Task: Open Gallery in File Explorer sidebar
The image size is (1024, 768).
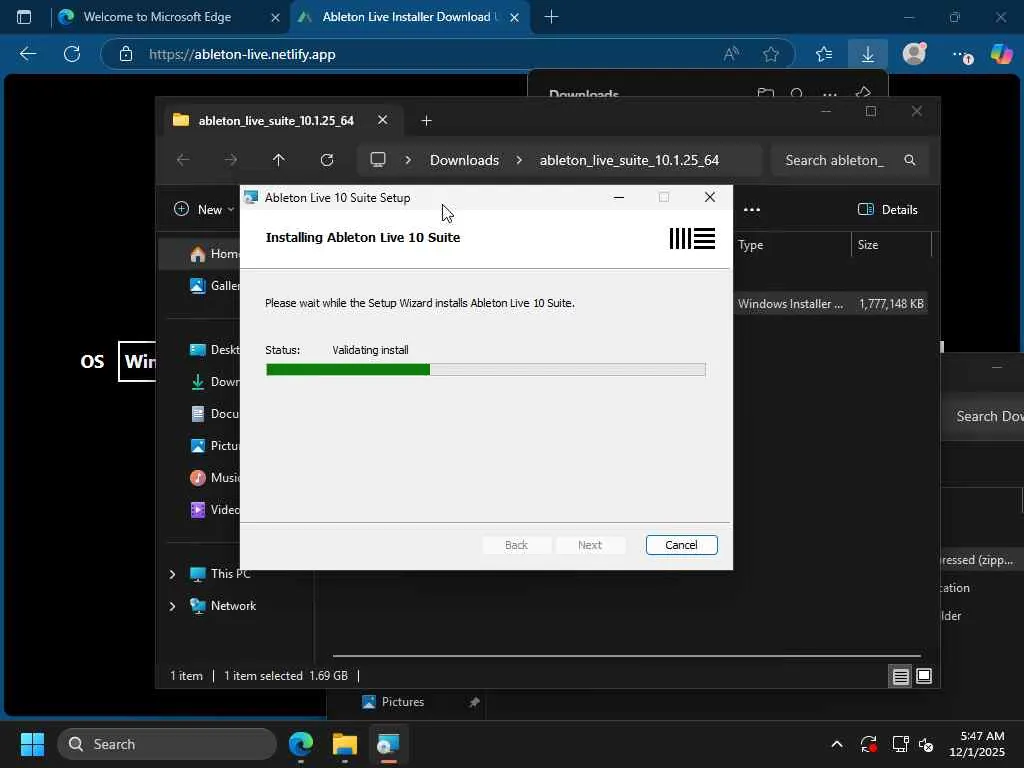Action: (216, 285)
